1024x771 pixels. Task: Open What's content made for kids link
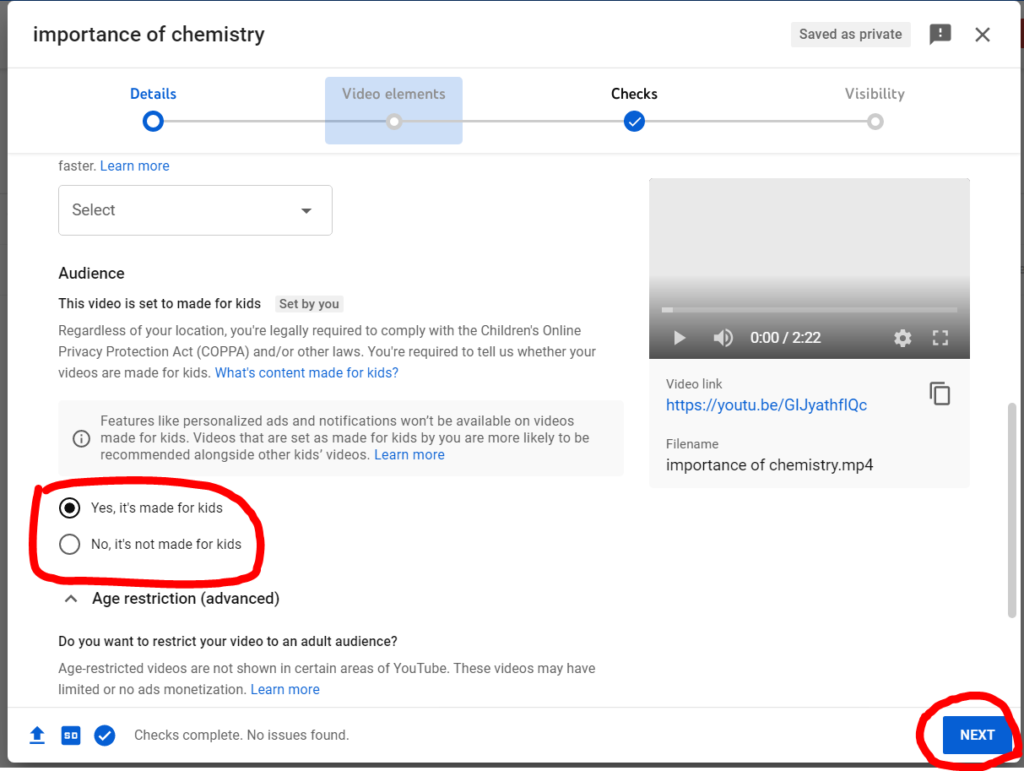click(306, 373)
